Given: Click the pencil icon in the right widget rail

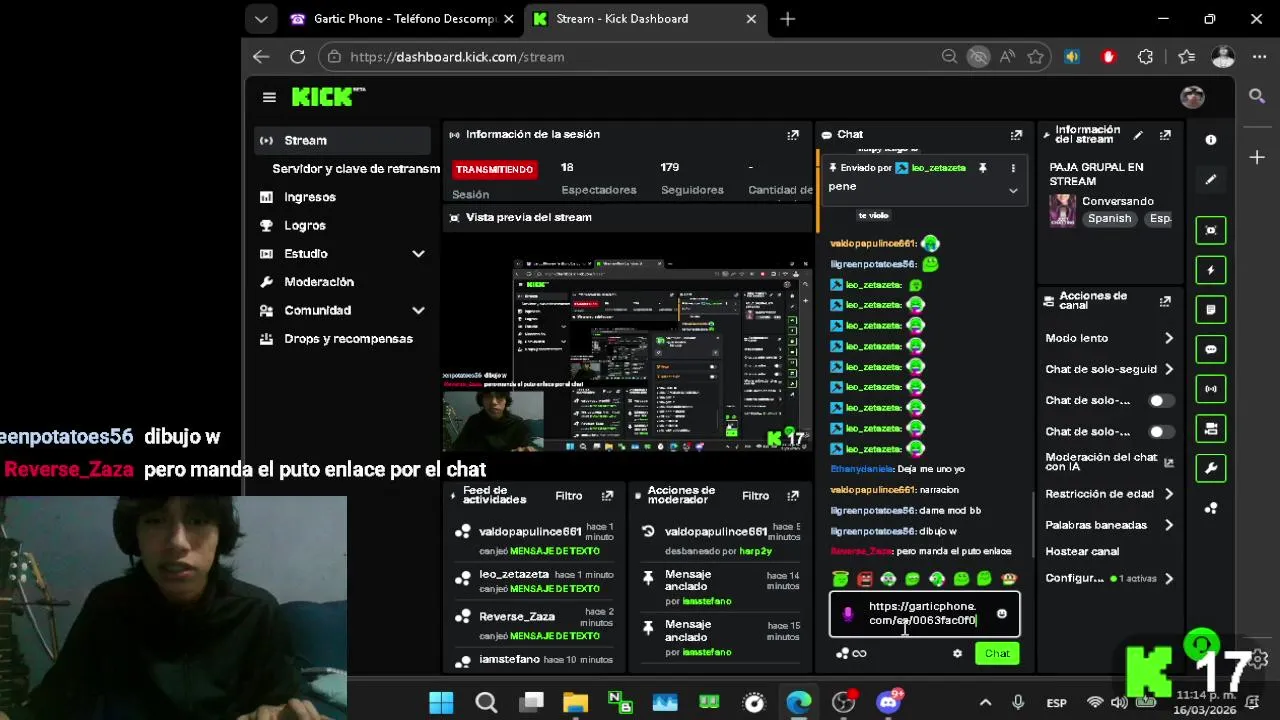Looking at the screenshot, I should point(1211,180).
